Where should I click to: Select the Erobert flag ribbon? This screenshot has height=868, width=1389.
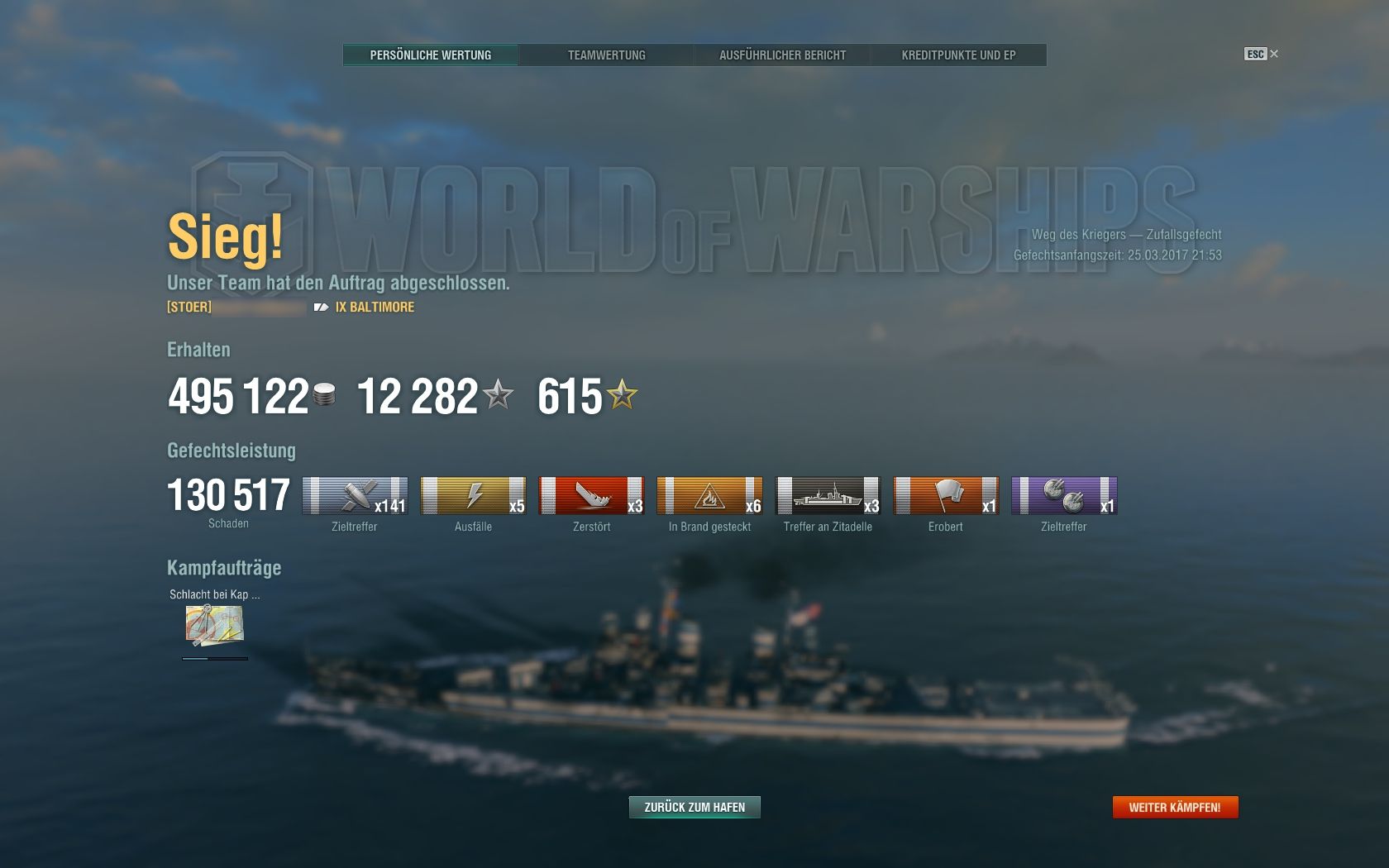tap(946, 495)
